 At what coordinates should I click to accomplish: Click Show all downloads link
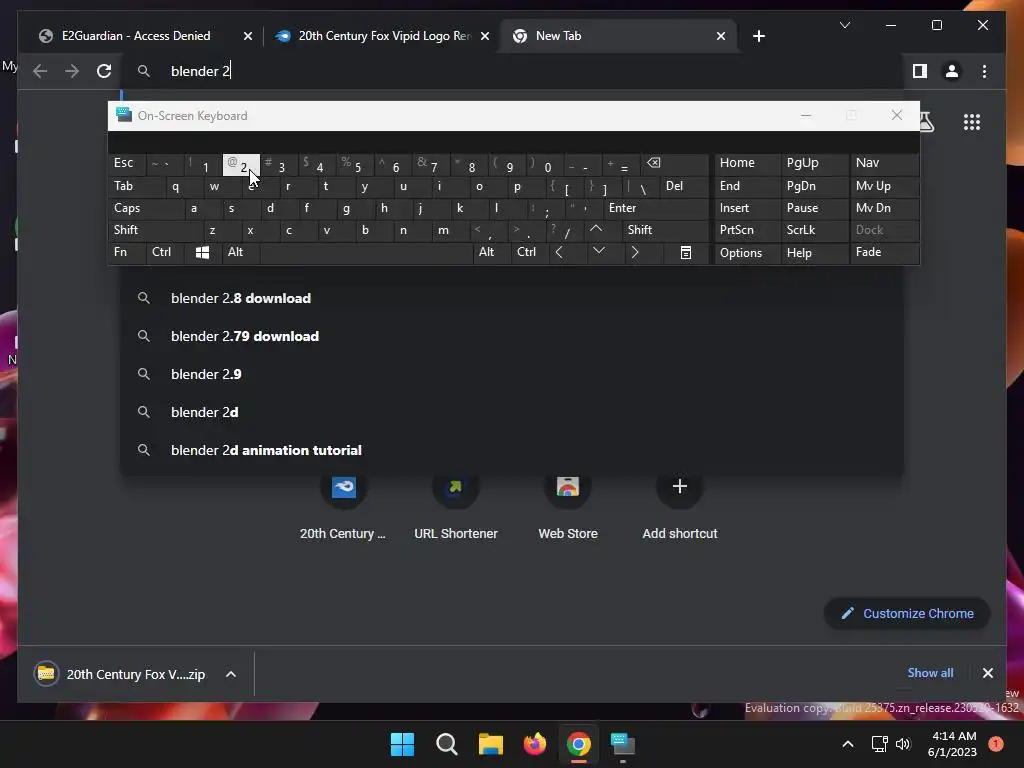(x=930, y=673)
